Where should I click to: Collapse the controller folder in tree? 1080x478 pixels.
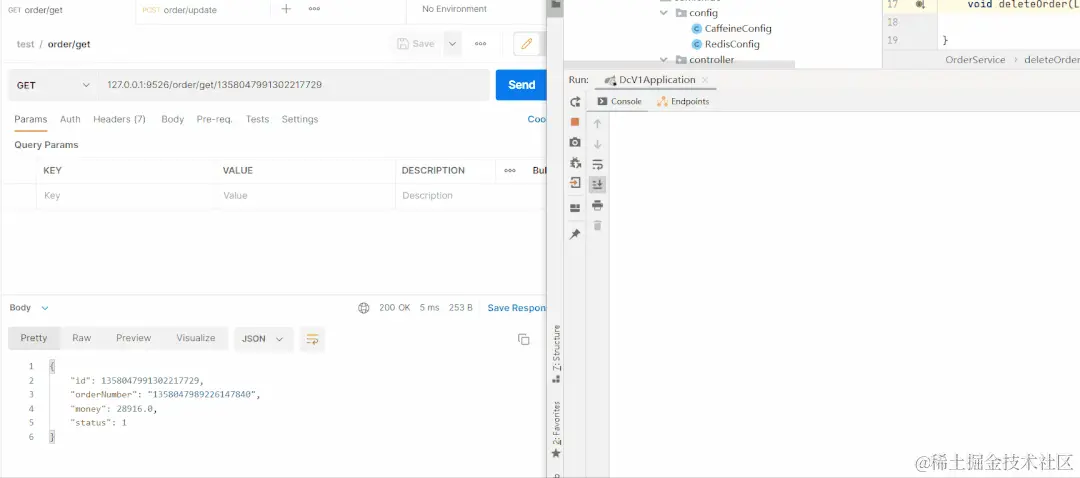coord(664,60)
